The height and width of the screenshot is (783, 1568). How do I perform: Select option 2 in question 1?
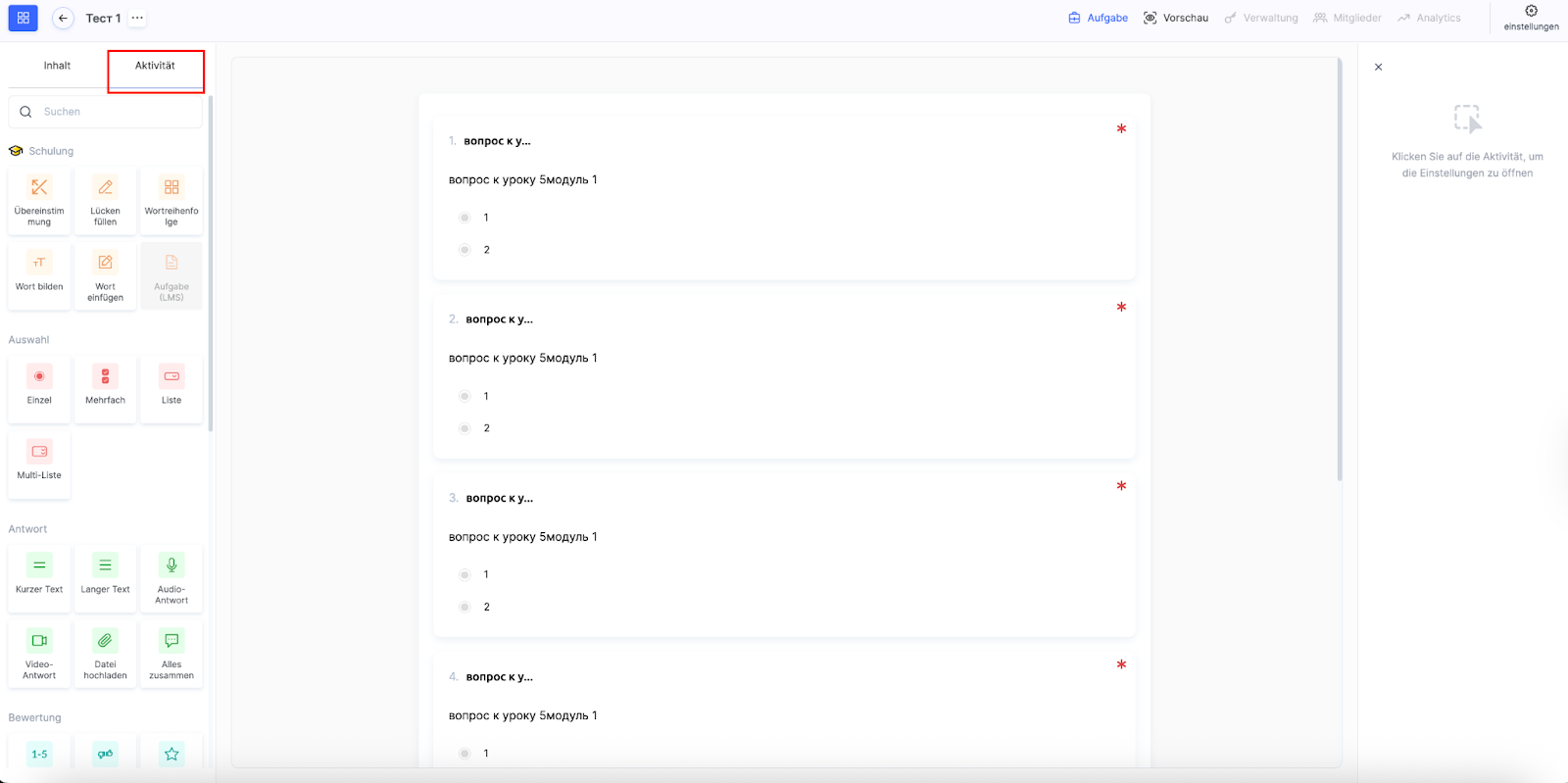coord(465,250)
